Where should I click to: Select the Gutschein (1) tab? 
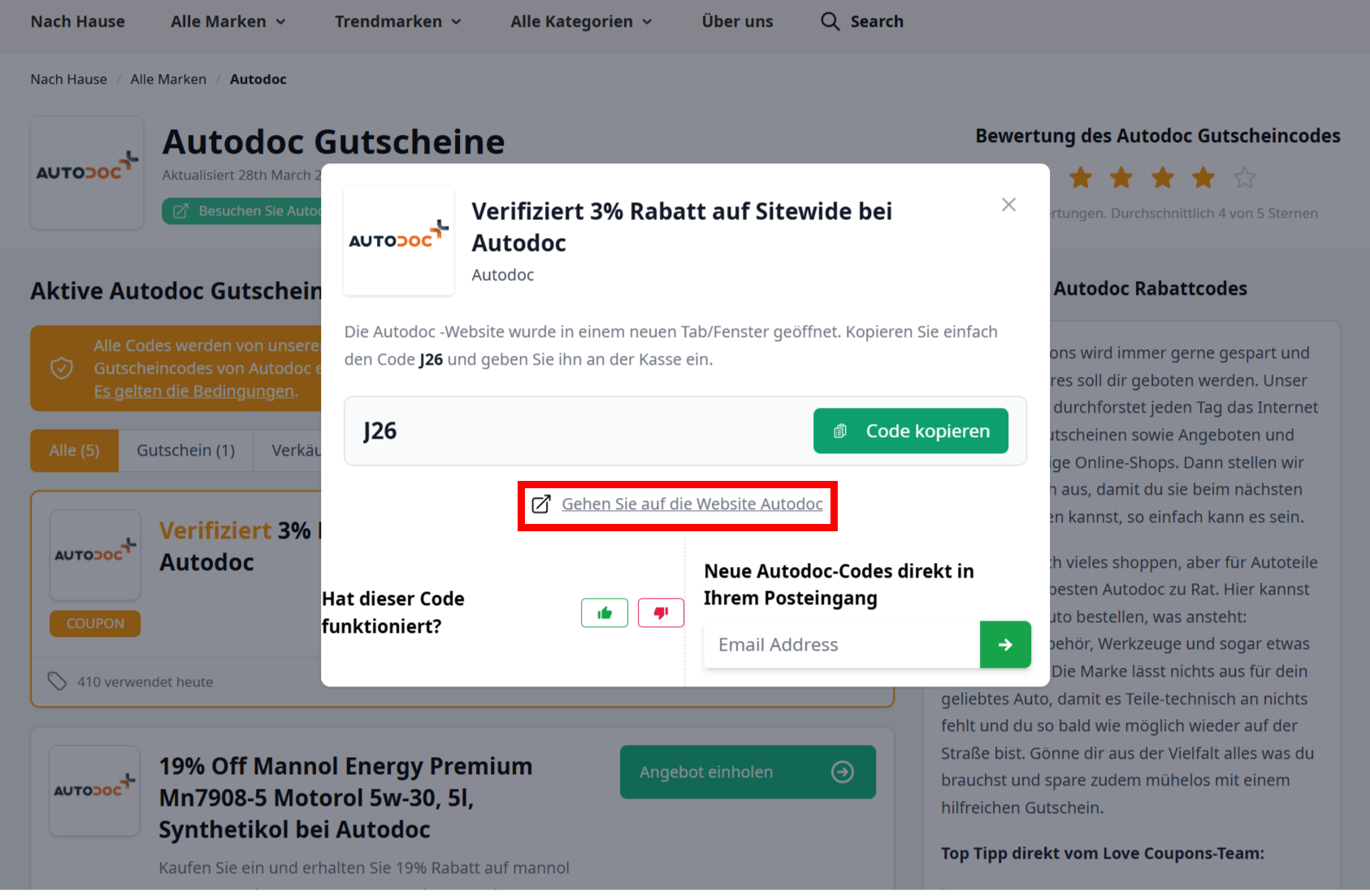[186, 451]
